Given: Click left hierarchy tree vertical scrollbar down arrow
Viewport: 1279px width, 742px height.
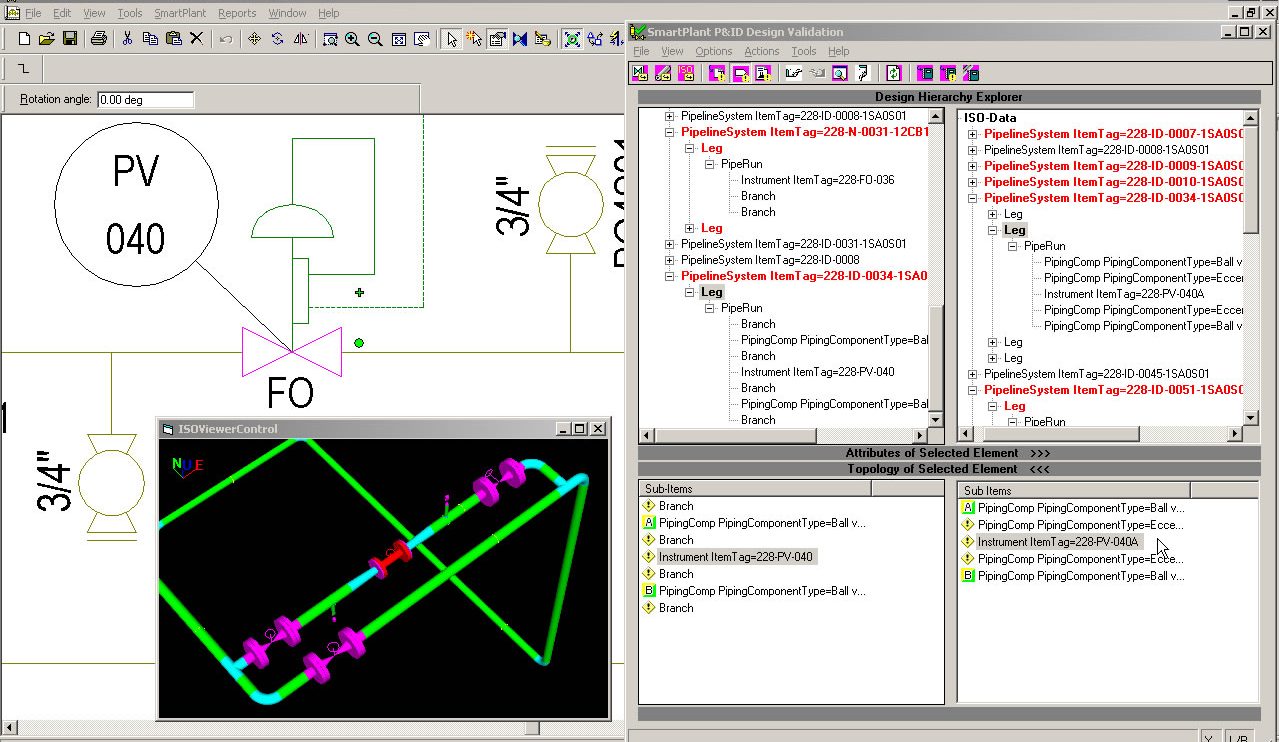Looking at the screenshot, I should coord(936,420).
